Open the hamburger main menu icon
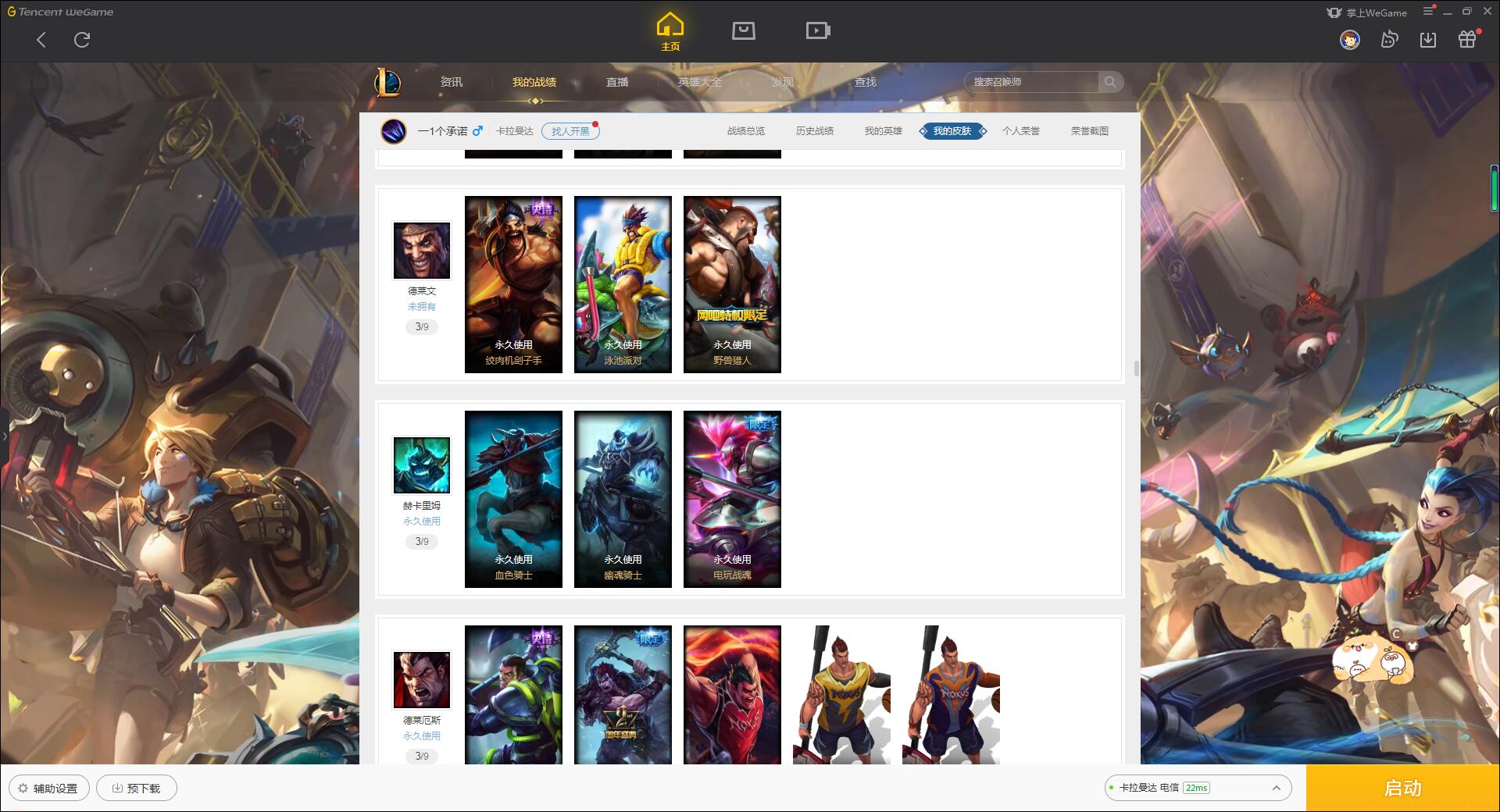Image resolution: width=1500 pixels, height=812 pixels. point(1429,11)
